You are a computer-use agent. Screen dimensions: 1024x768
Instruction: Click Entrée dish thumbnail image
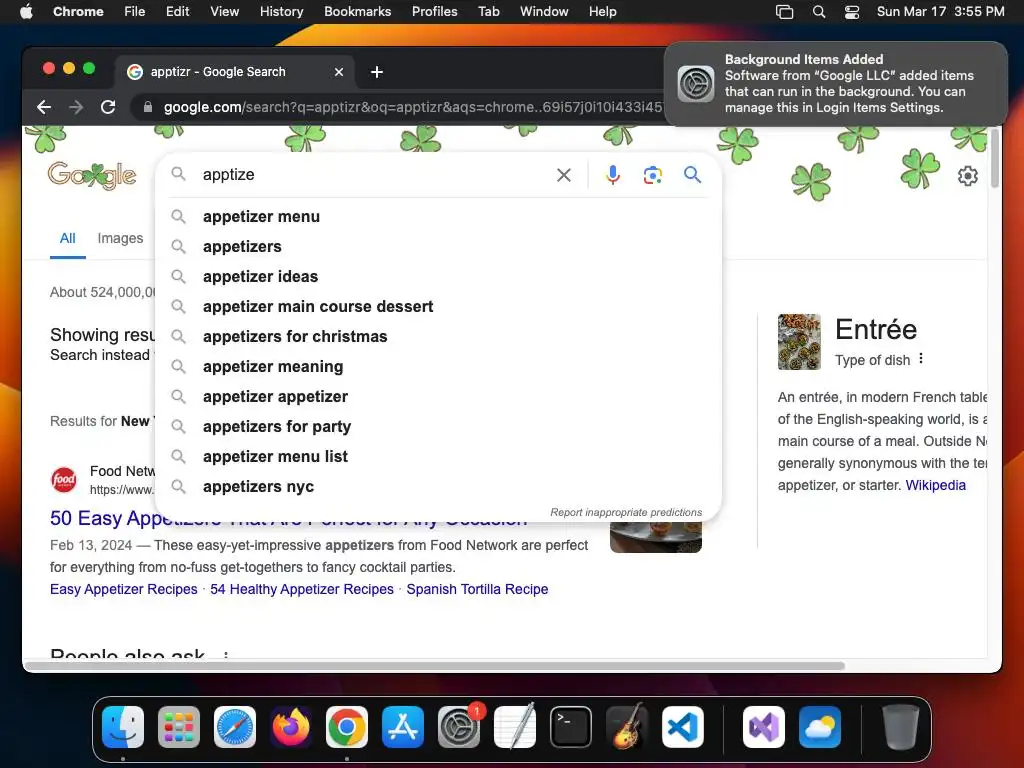799,342
